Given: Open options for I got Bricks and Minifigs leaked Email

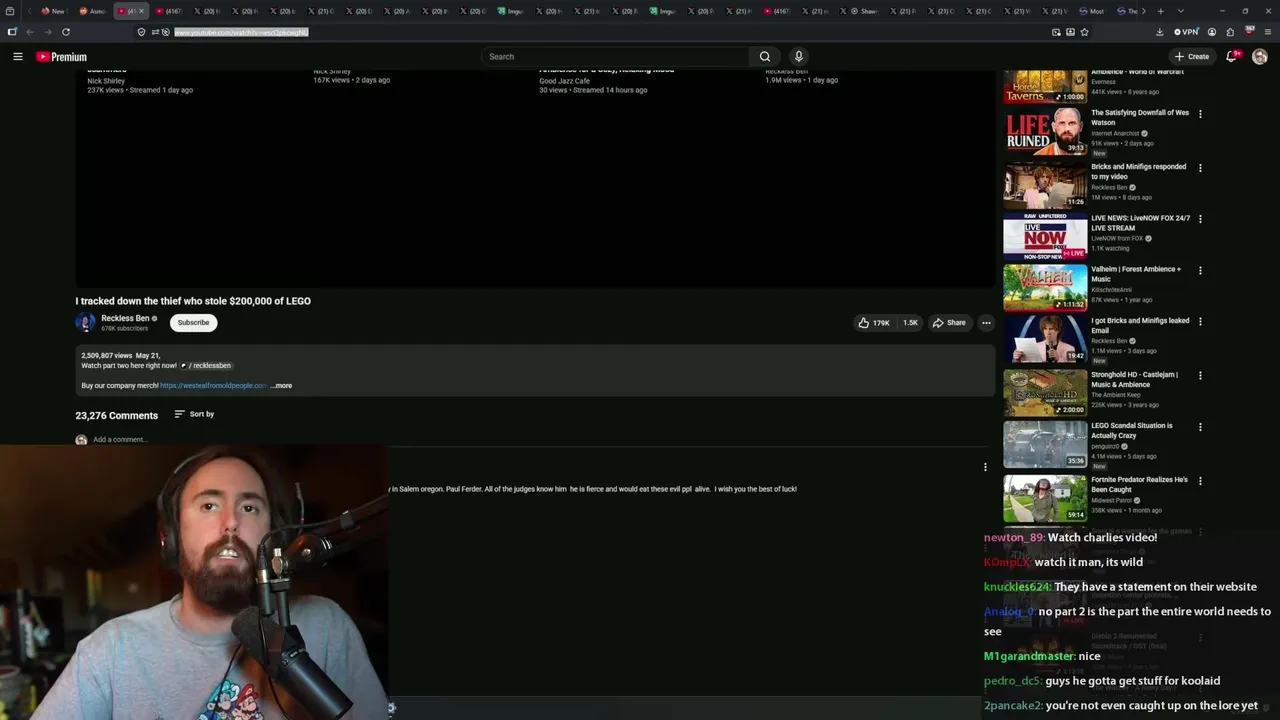Looking at the screenshot, I should click(1200, 322).
